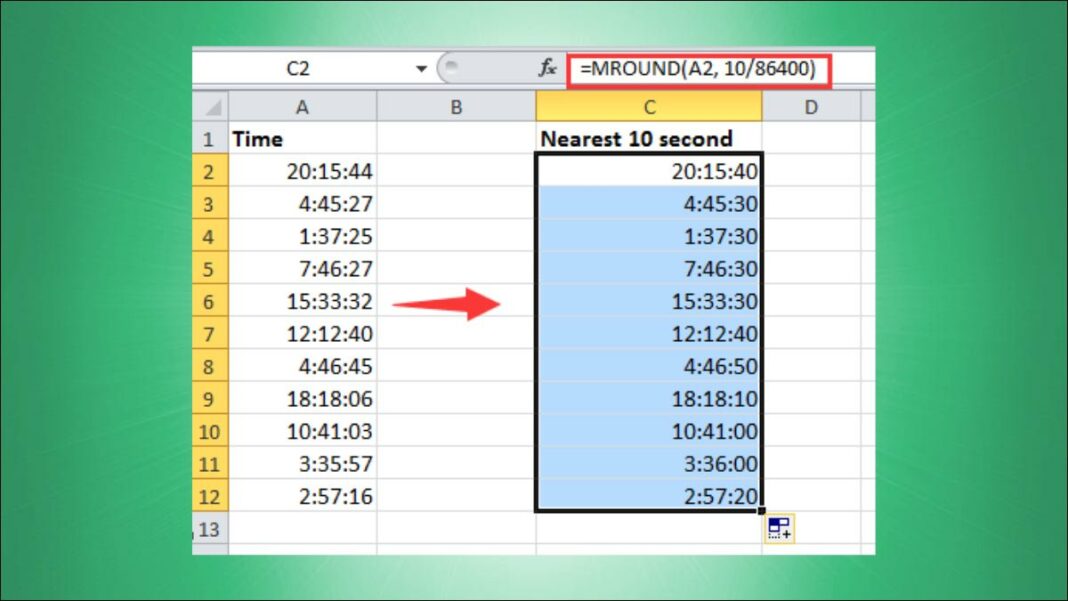The height and width of the screenshot is (601, 1068).
Task: Select row 5 header
Action: pos(210,269)
